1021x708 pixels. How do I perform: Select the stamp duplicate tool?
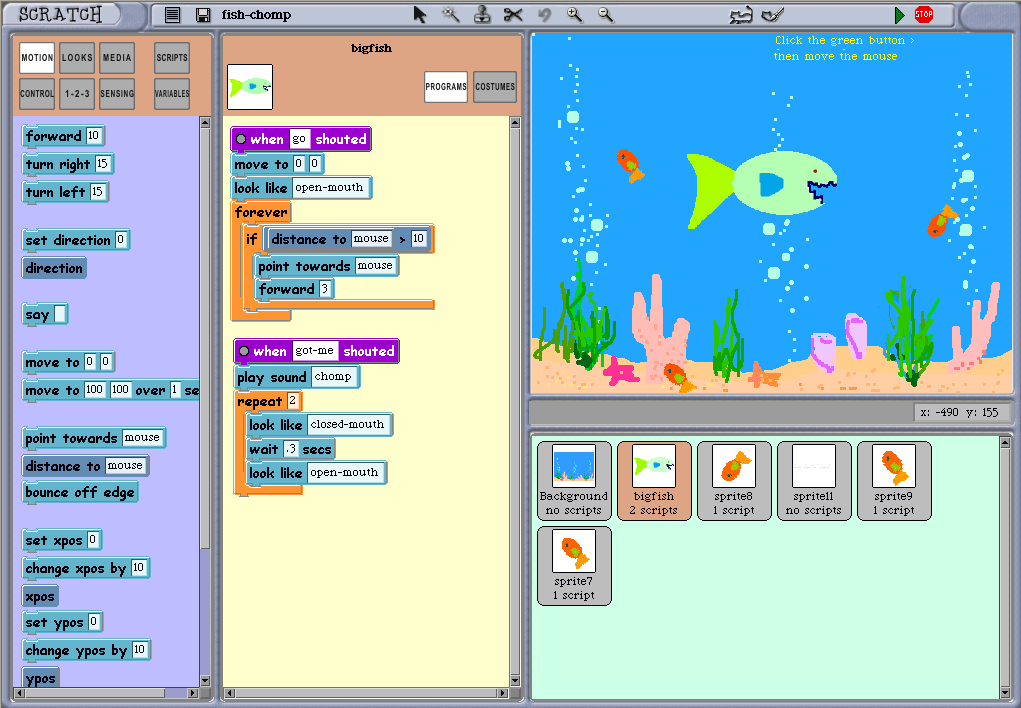click(x=482, y=14)
